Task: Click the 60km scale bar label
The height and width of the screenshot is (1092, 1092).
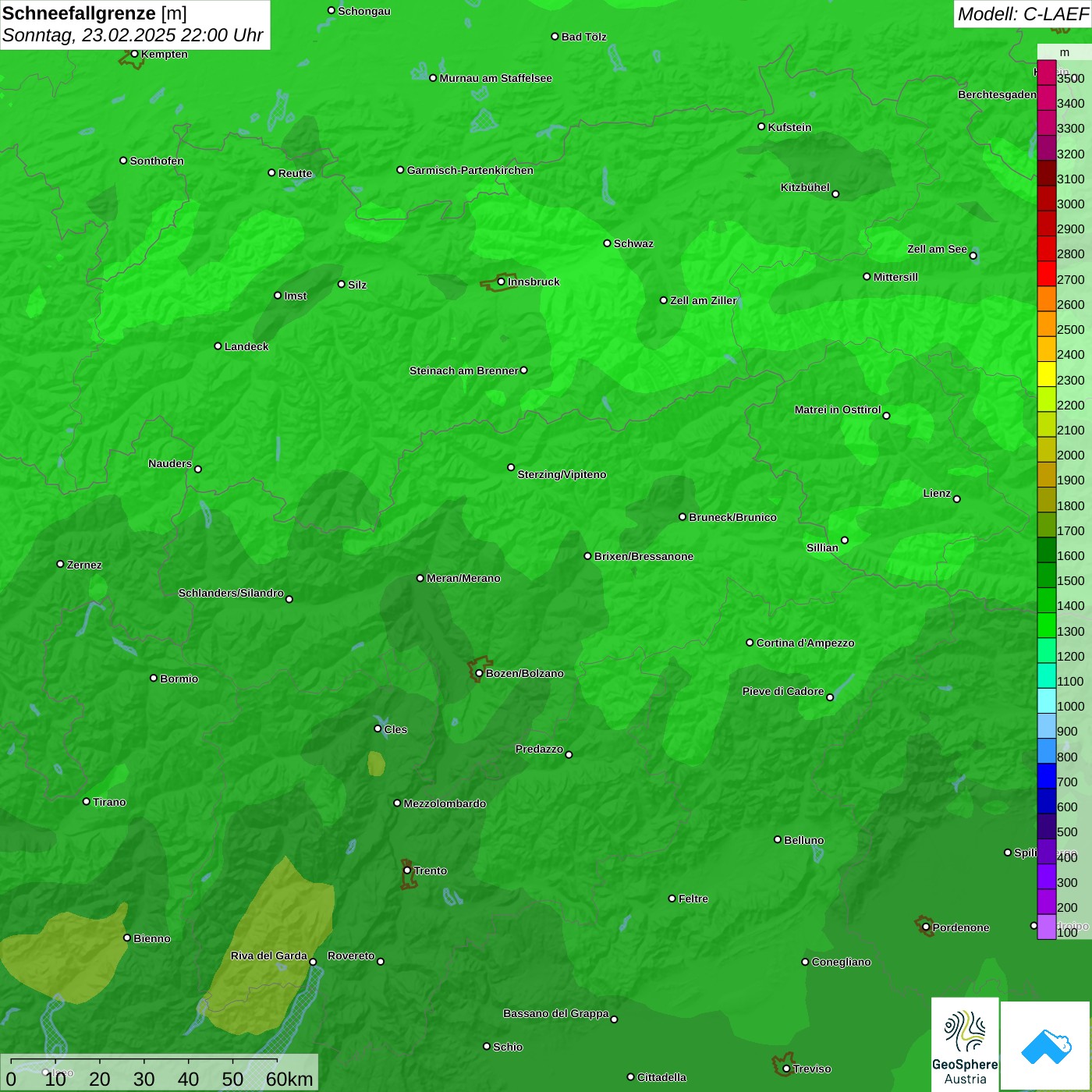Action: point(289,1079)
